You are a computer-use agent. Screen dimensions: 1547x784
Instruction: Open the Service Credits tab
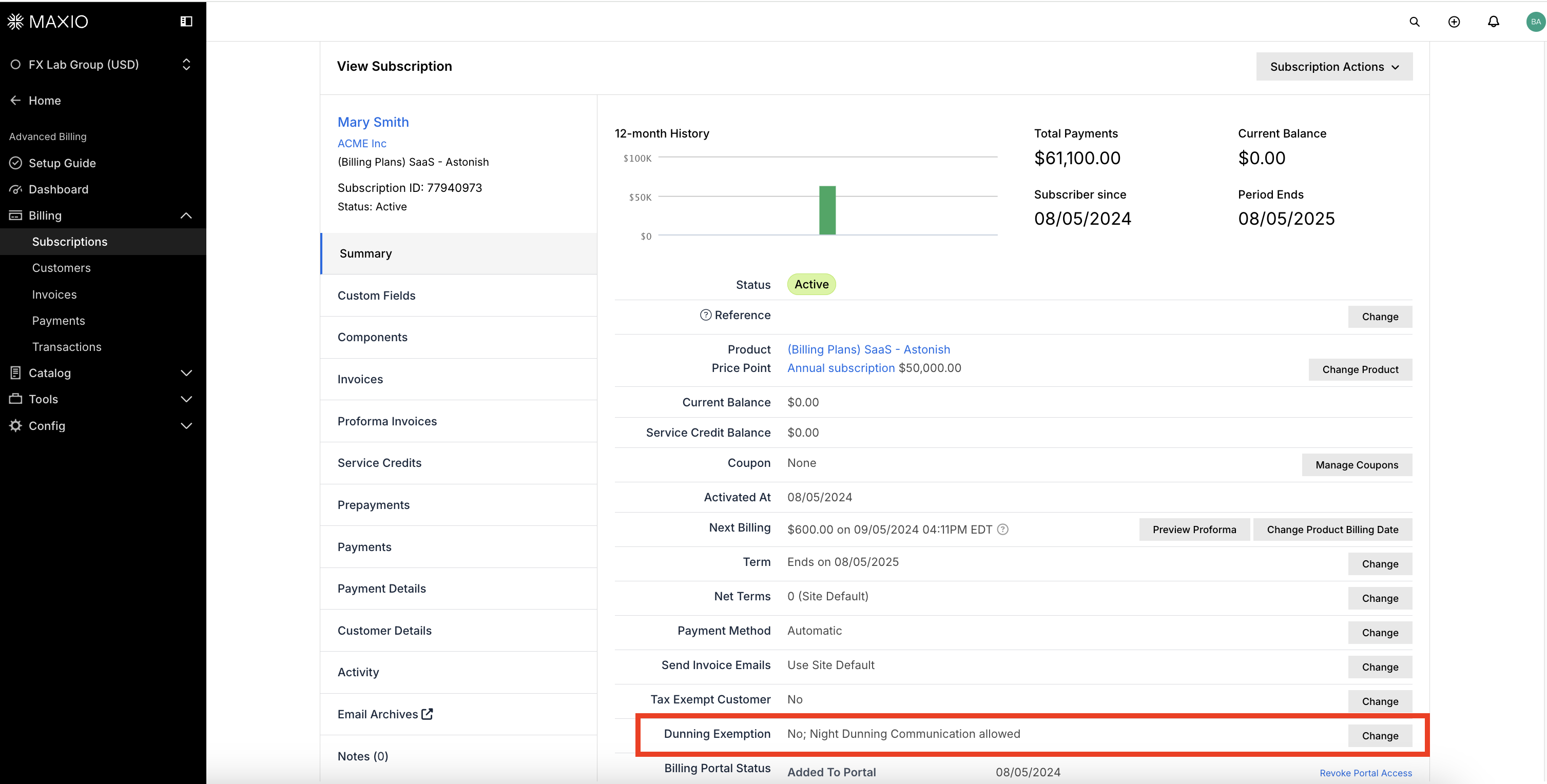(459, 462)
